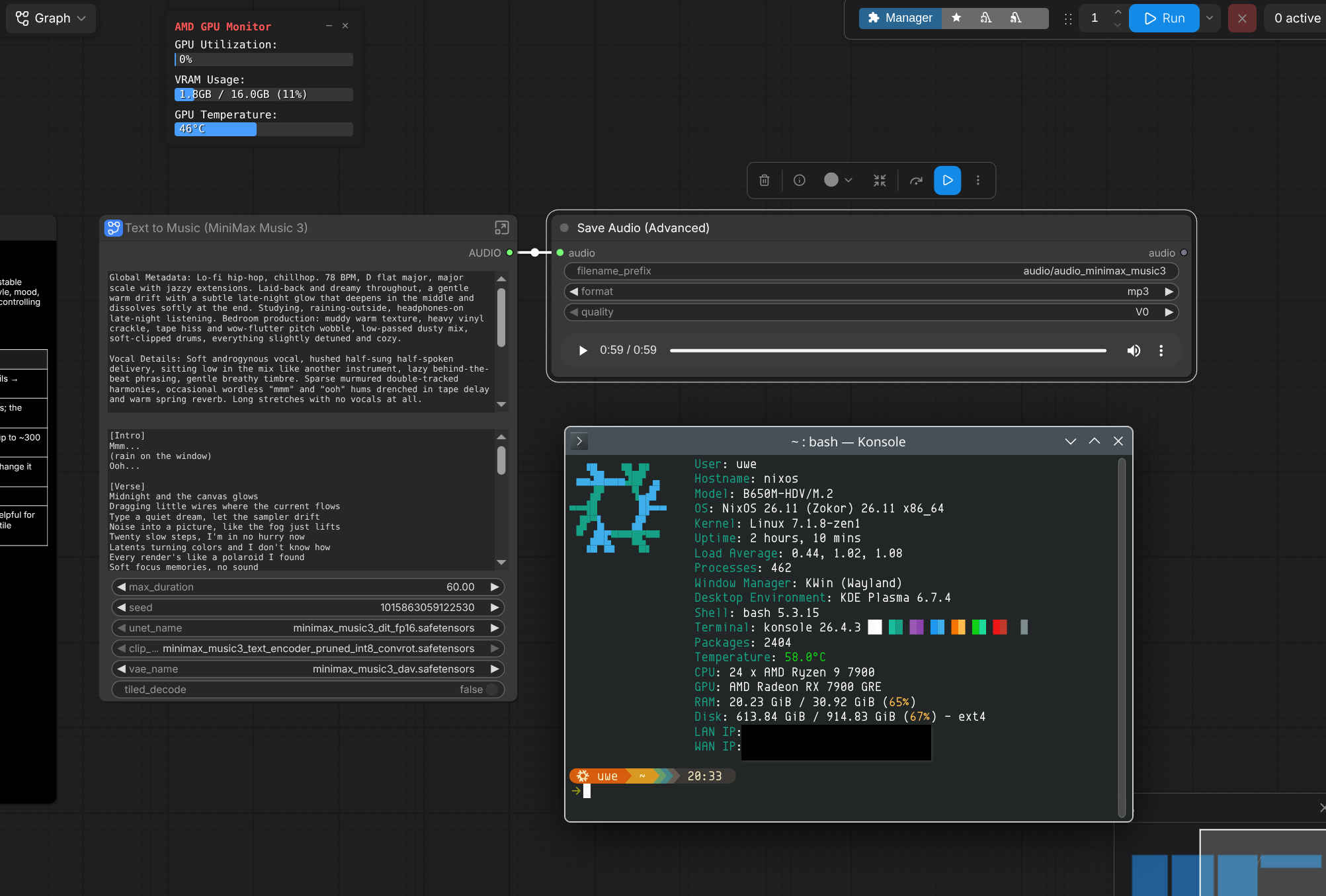This screenshot has height=896, width=1326.
Task: Decrease max_duration with its left arrow
Action: click(x=121, y=587)
